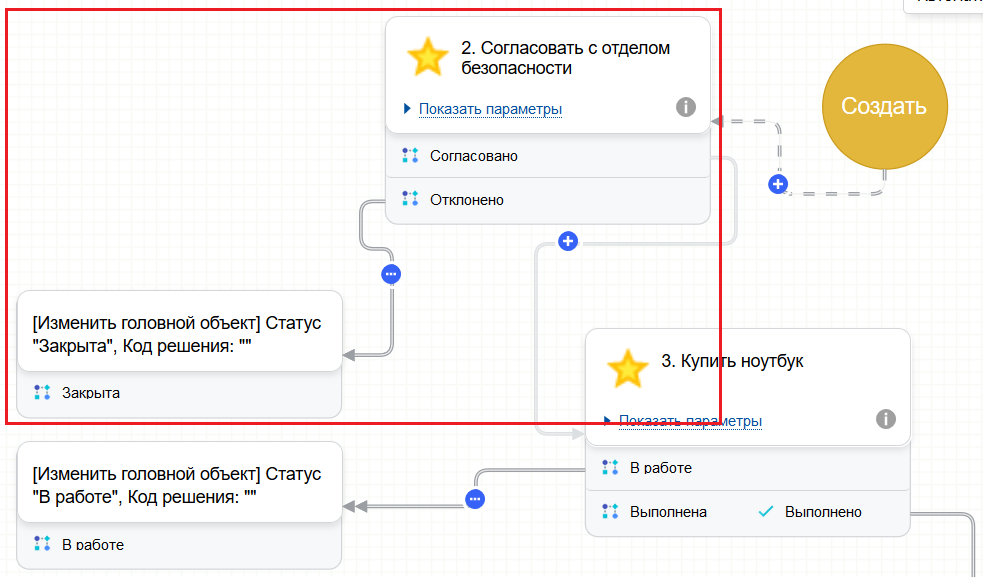
Task: Click plus button on connector below "Отклонено"
Action: (568, 241)
